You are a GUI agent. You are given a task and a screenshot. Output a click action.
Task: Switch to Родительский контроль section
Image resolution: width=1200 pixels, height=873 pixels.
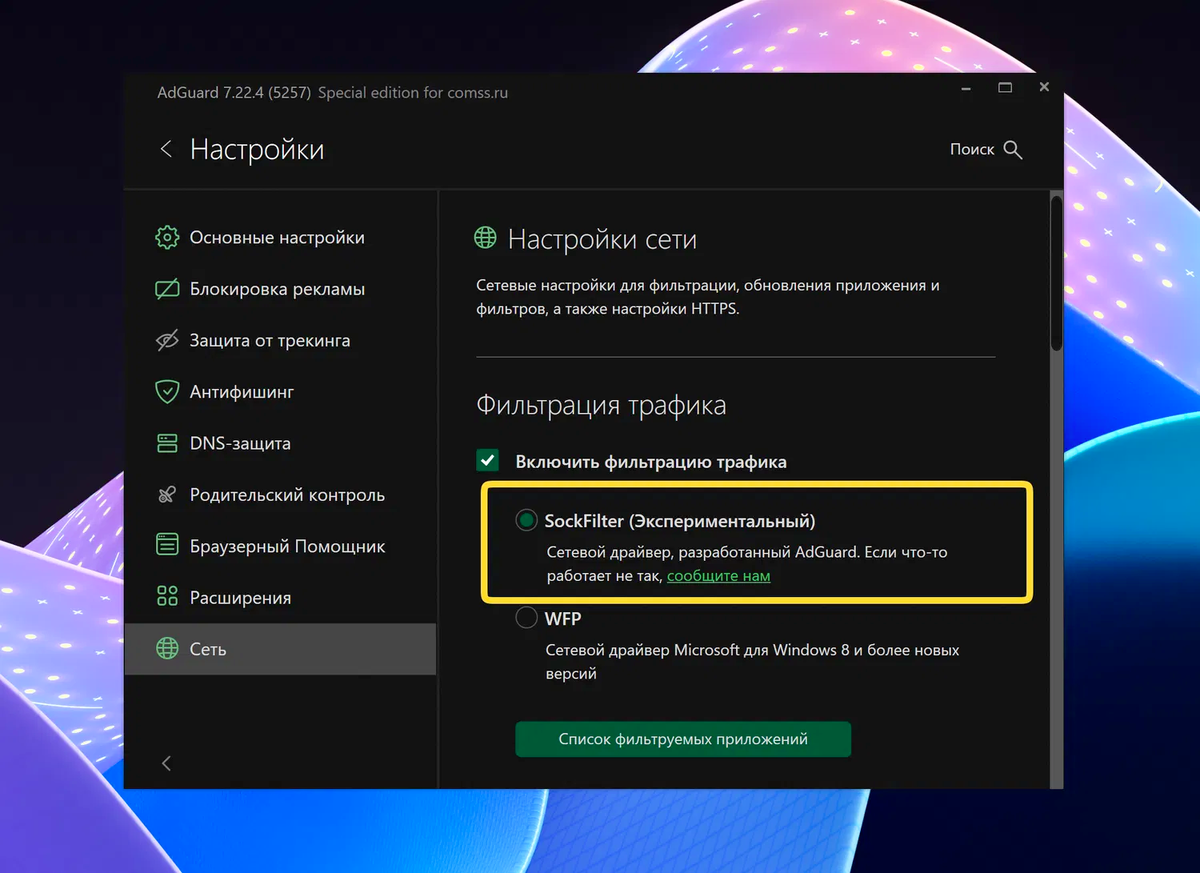[280, 495]
